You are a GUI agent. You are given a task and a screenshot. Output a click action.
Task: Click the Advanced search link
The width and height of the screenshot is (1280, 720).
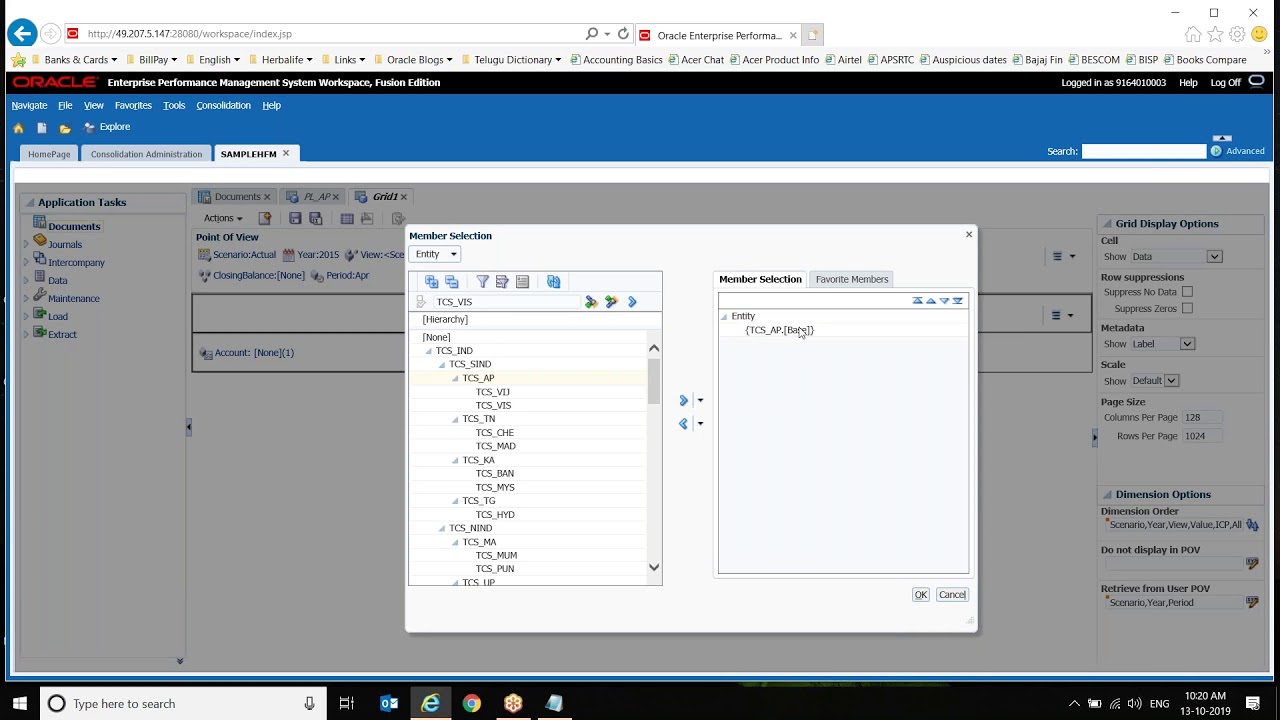click(x=1245, y=151)
